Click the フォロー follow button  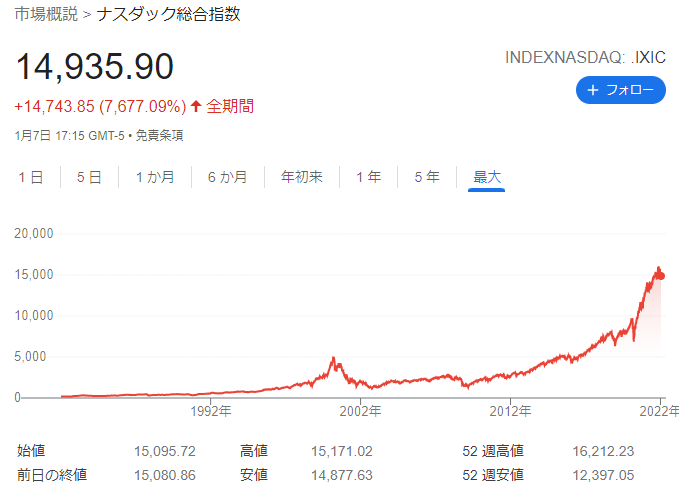[621, 90]
